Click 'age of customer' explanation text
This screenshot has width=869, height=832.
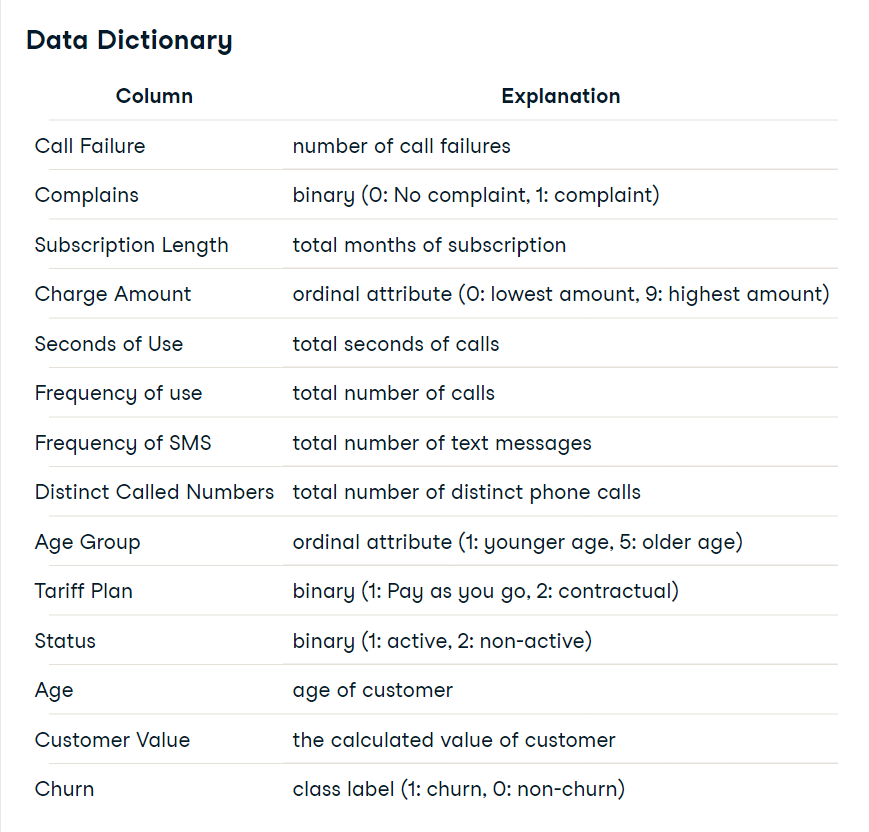(x=372, y=691)
